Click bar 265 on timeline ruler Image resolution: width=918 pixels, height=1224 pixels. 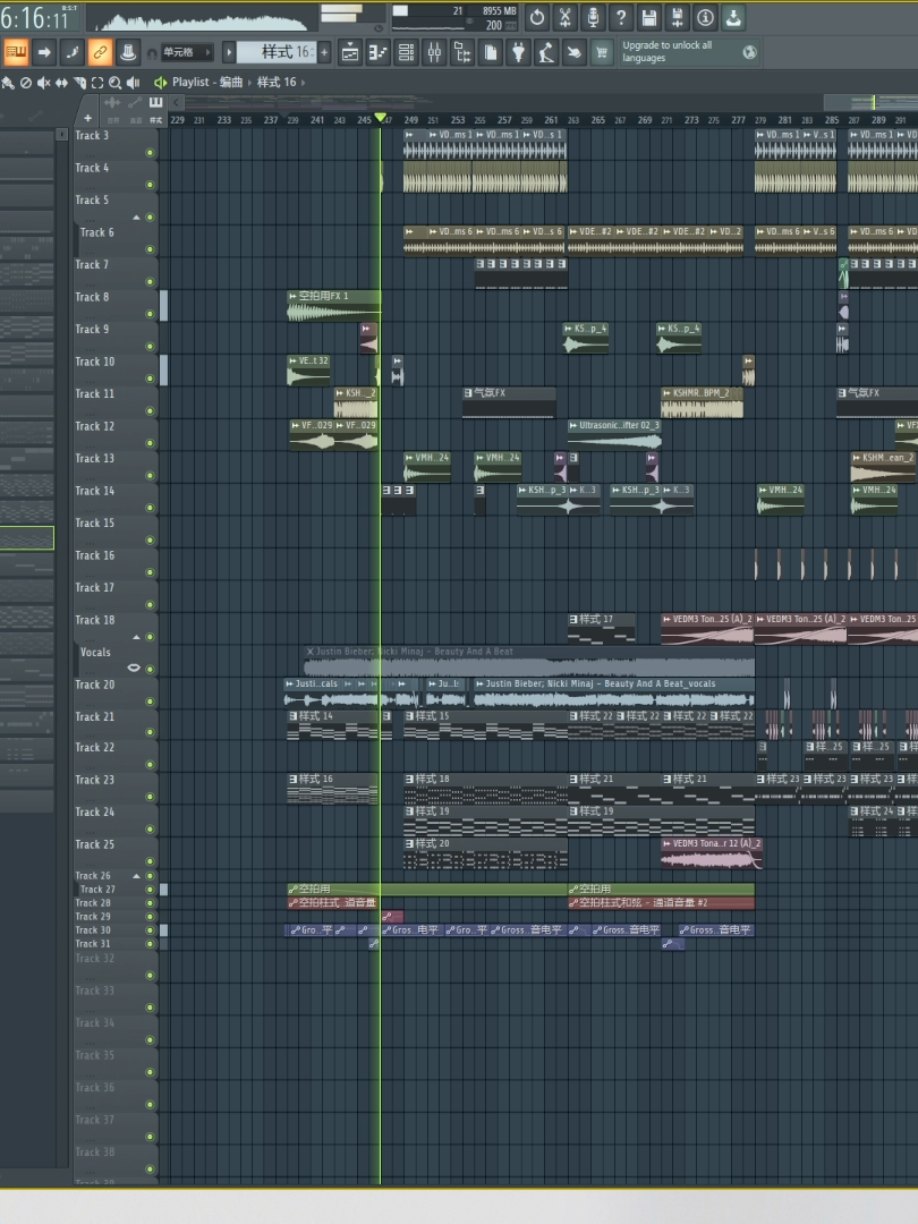point(598,120)
